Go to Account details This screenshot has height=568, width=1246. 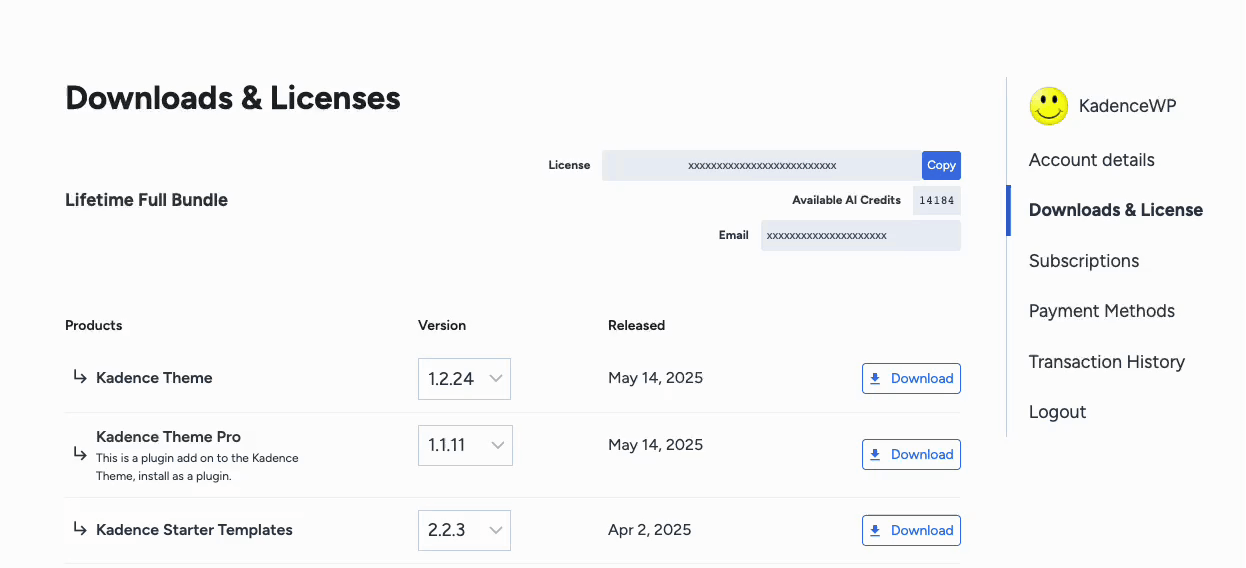[x=1091, y=160]
